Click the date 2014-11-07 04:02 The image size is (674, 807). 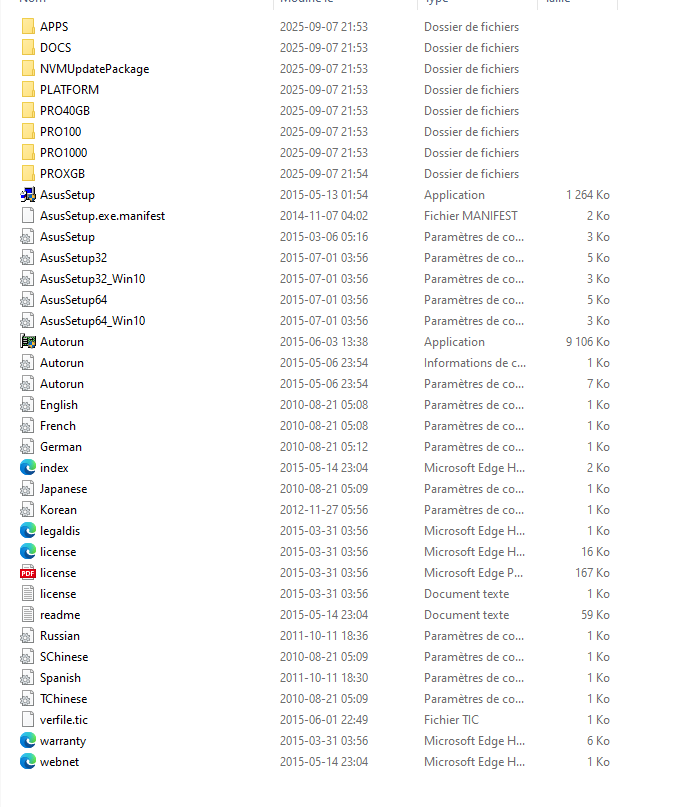coord(324,216)
